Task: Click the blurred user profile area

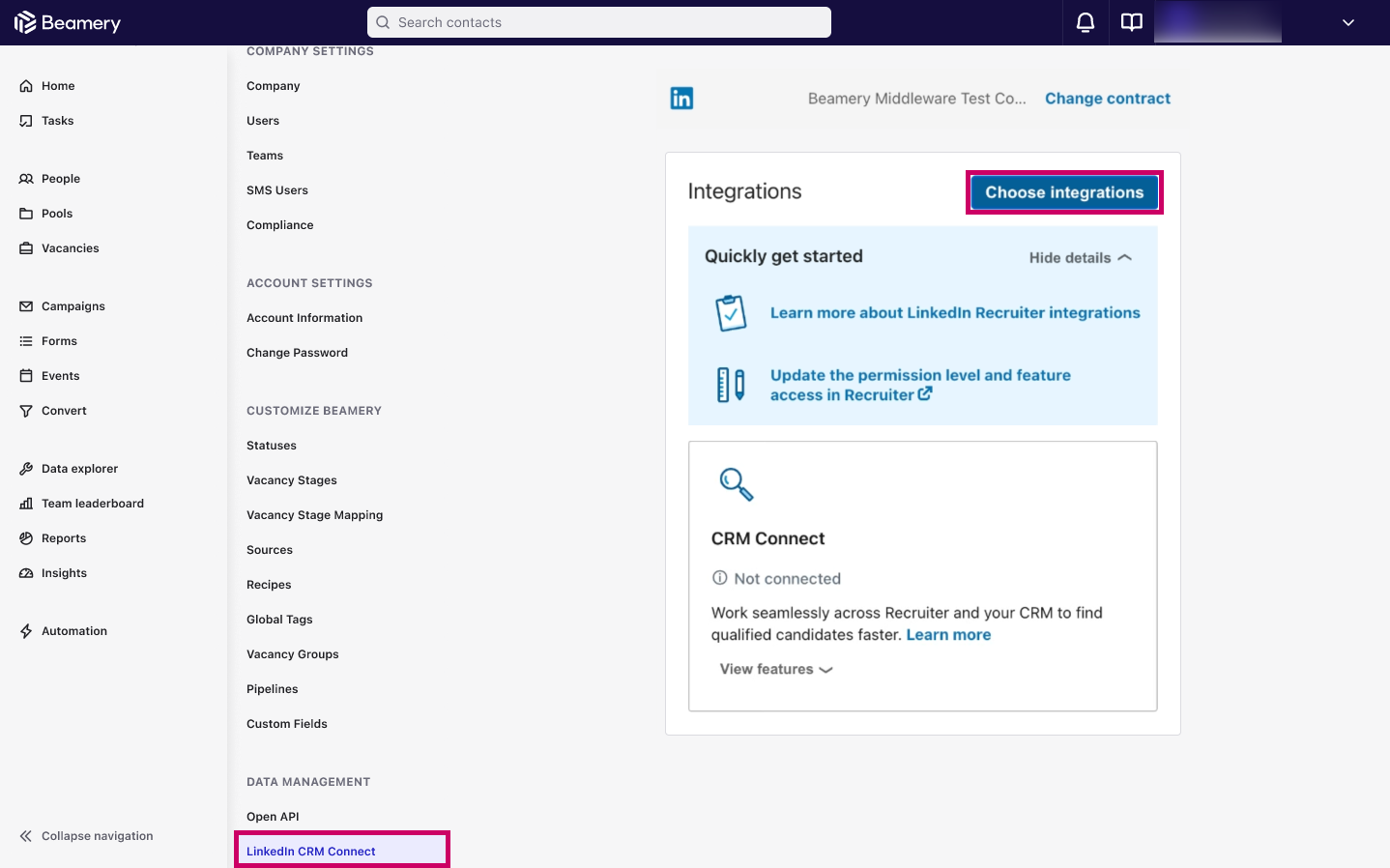Action: tap(1218, 22)
